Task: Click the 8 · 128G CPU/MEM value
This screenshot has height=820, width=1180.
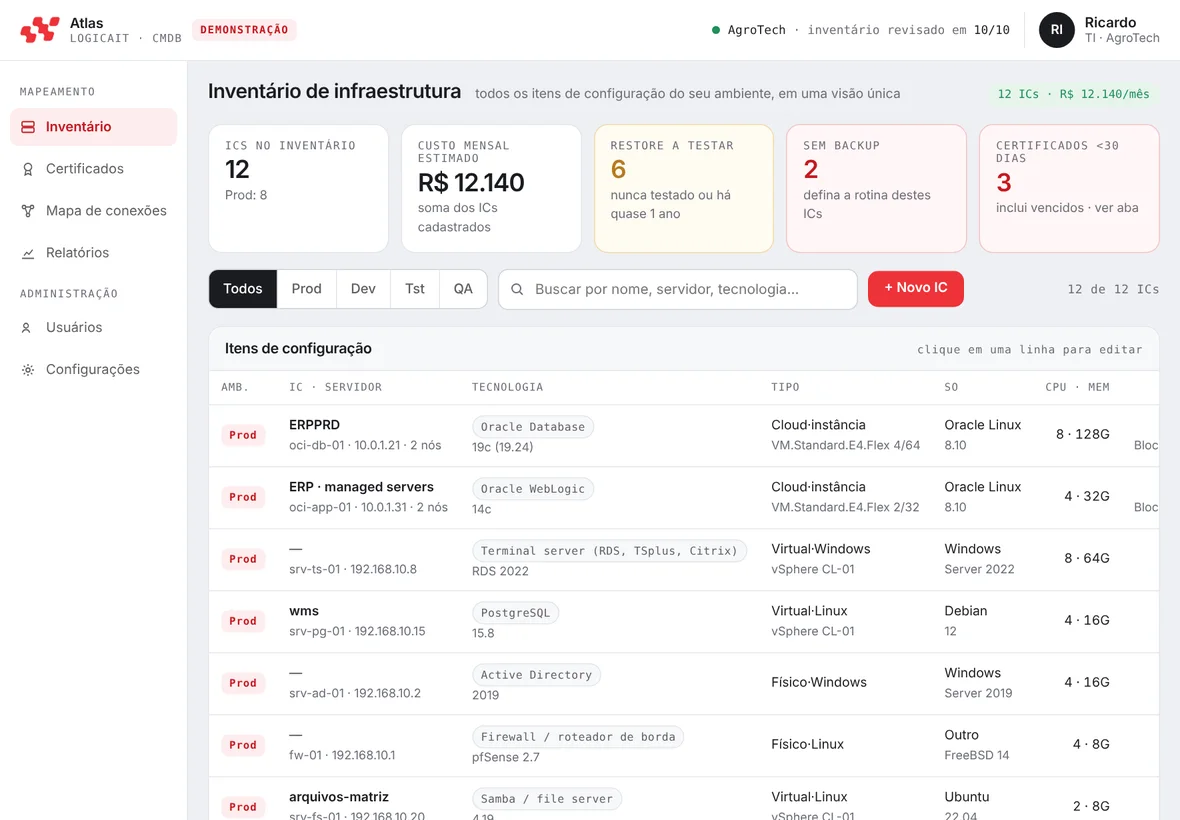Action: coord(1083,434)
